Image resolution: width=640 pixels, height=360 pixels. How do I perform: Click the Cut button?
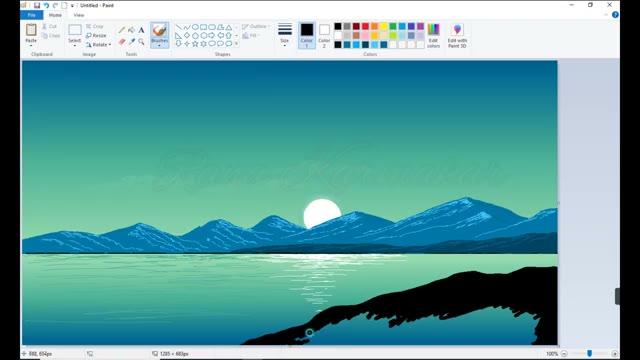[x=49, y=27]
